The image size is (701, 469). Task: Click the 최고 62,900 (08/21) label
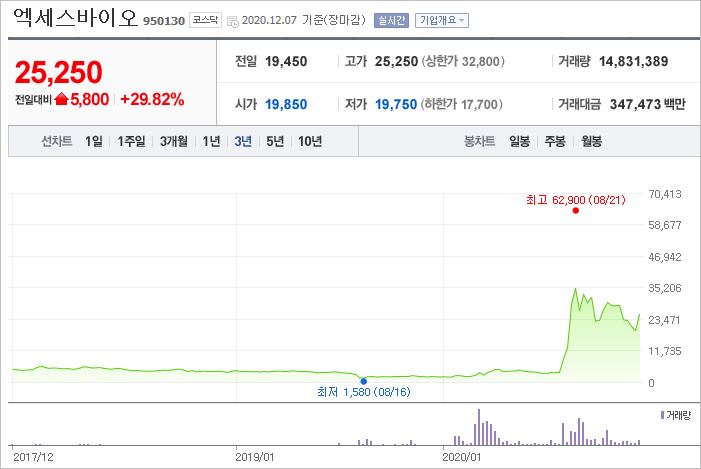(576, 200)
